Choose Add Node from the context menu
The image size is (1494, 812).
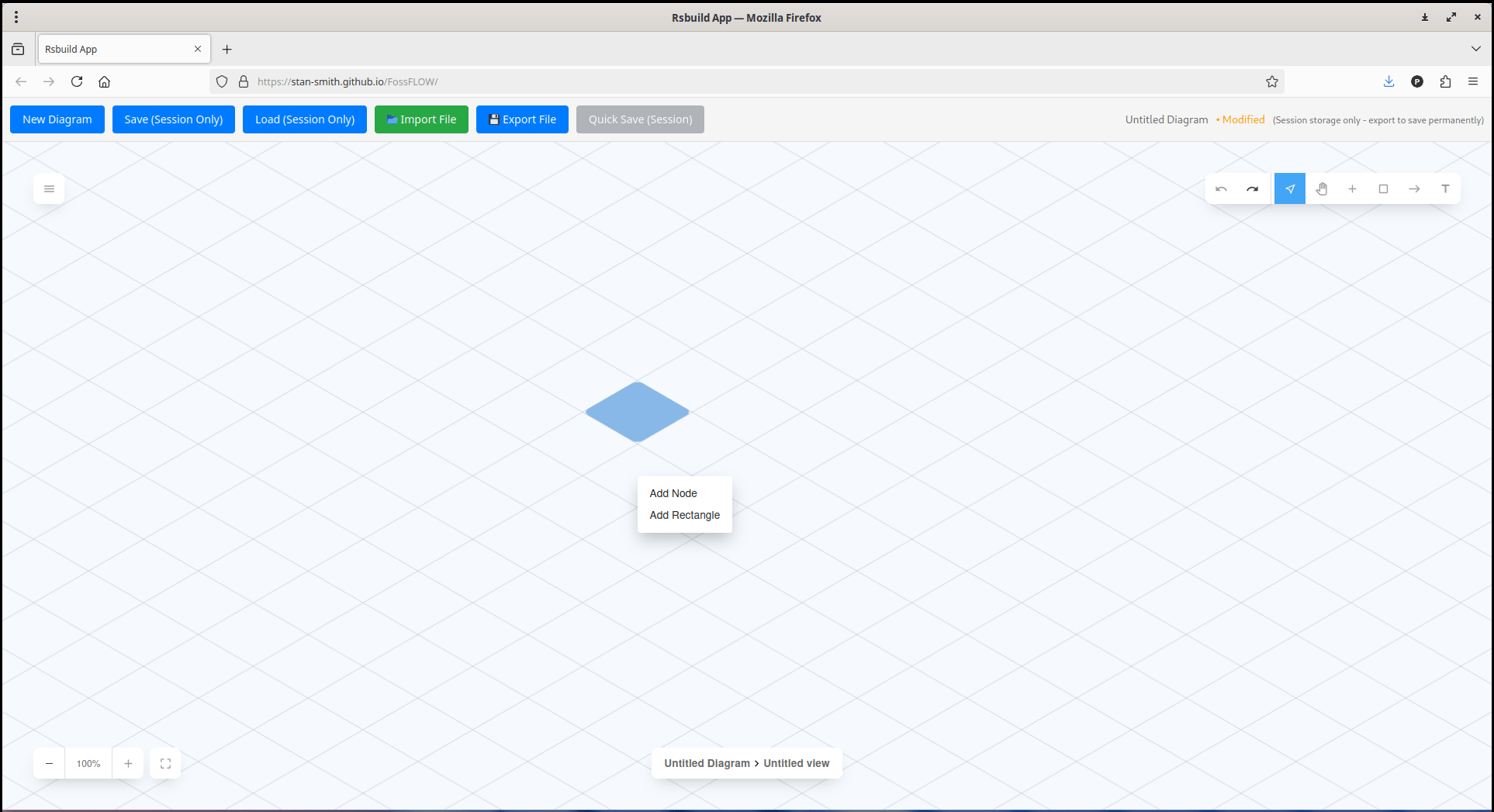pos(673,493)
